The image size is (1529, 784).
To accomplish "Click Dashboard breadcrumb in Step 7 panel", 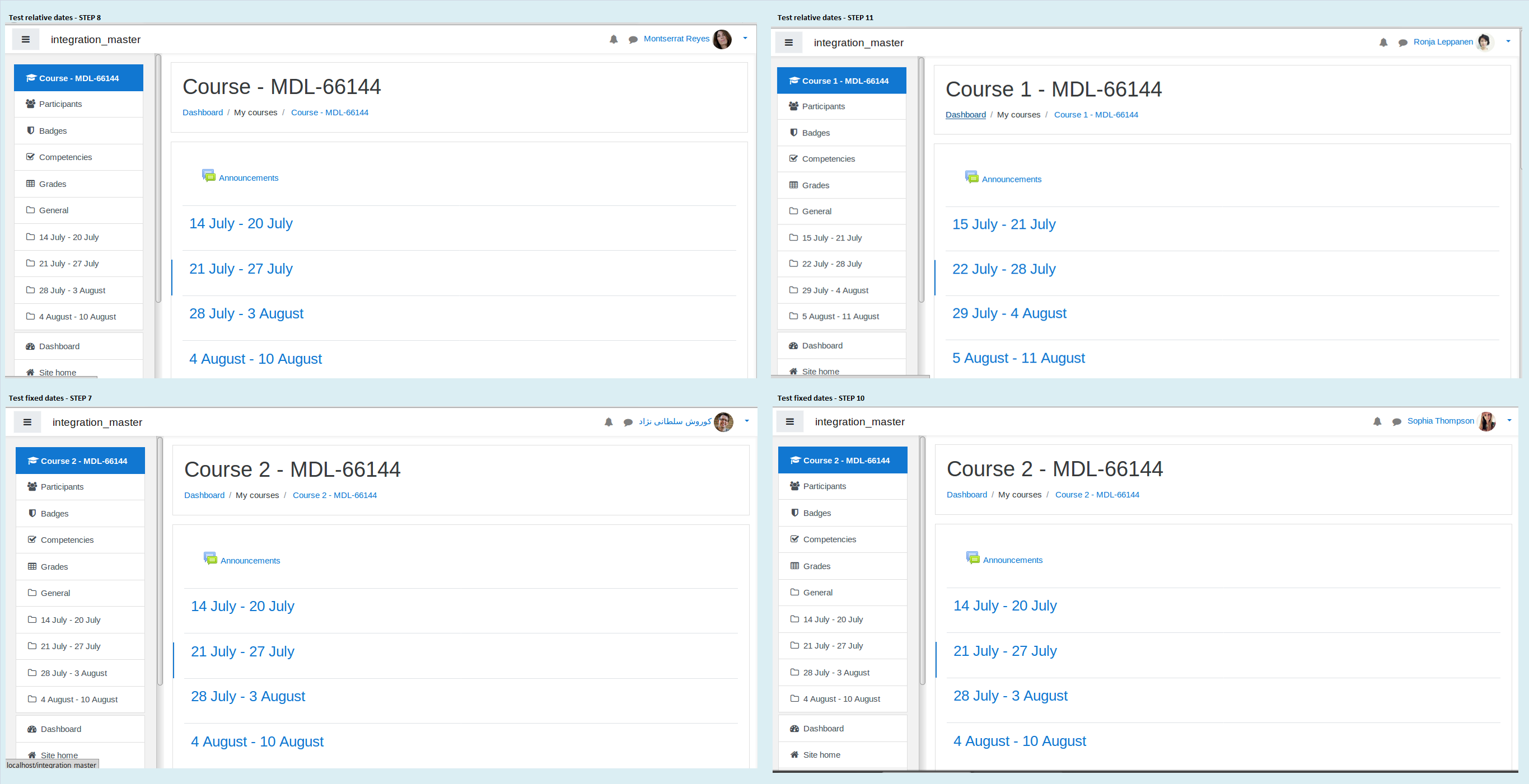I will (204, 495).
